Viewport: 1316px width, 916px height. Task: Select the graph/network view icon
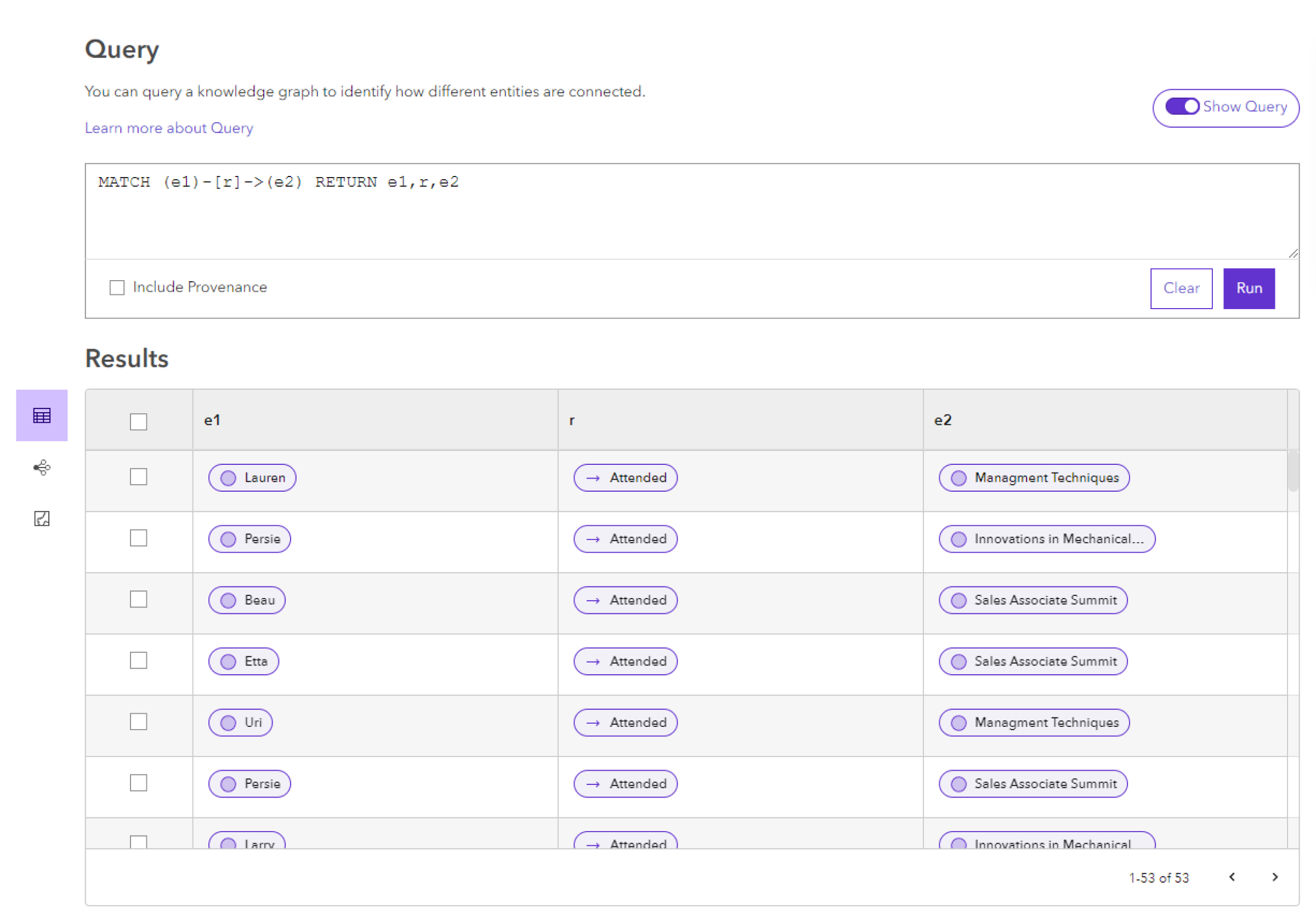(42, 467)
